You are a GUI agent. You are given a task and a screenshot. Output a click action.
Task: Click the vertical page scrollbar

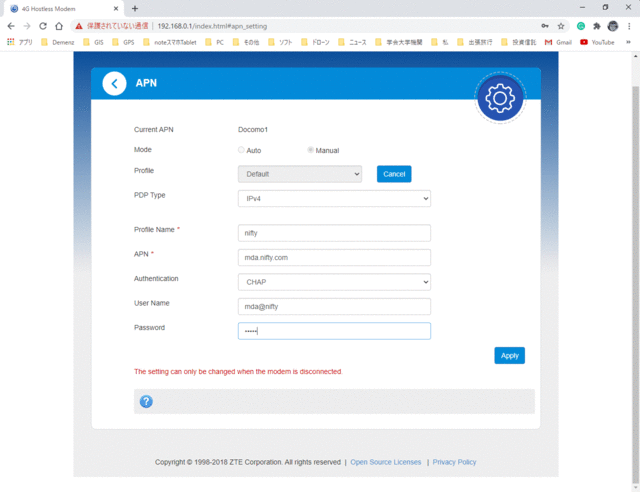tap(636, 285)
